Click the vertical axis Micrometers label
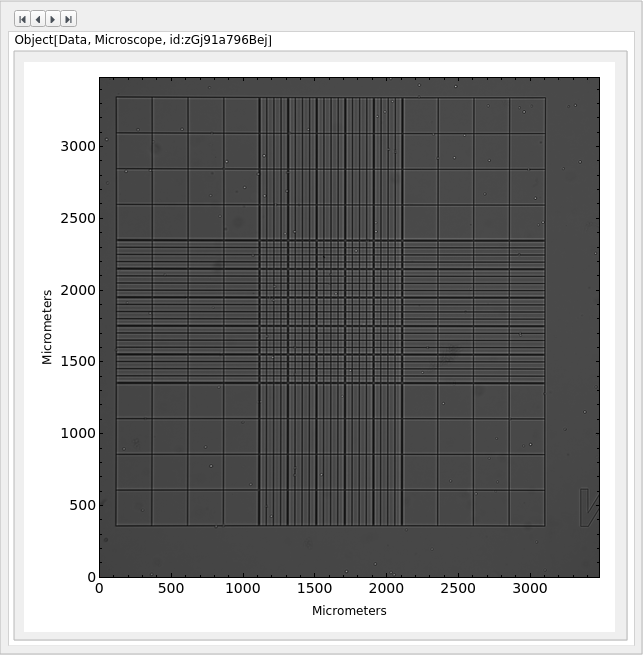Viewport: 643px width, 656px height. 47,327
